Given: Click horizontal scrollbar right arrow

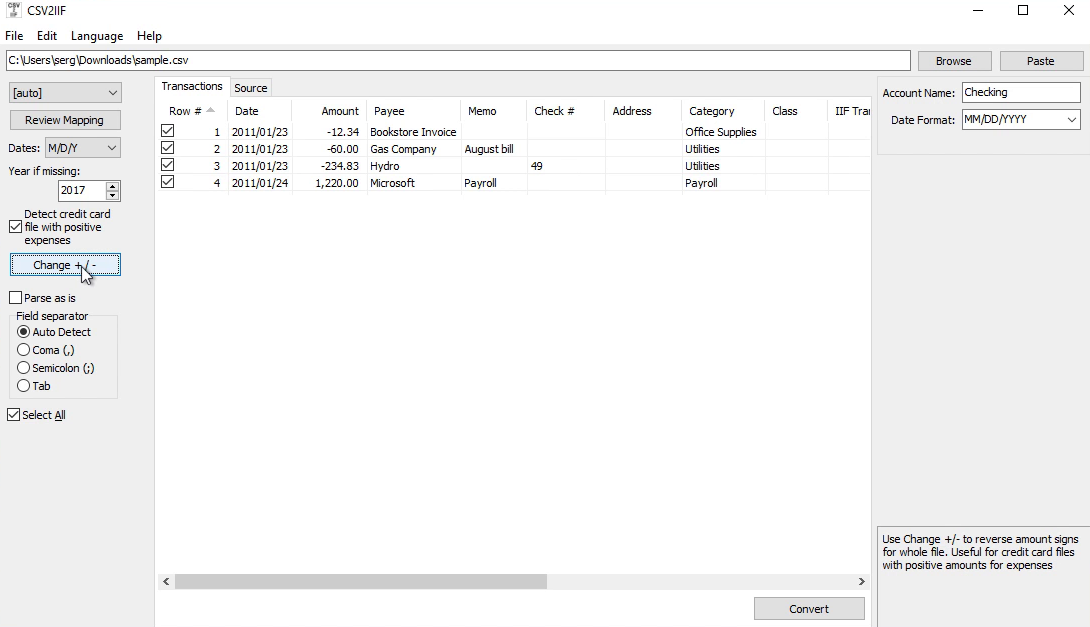Looking at the screenshot, I should pos(861,581).
